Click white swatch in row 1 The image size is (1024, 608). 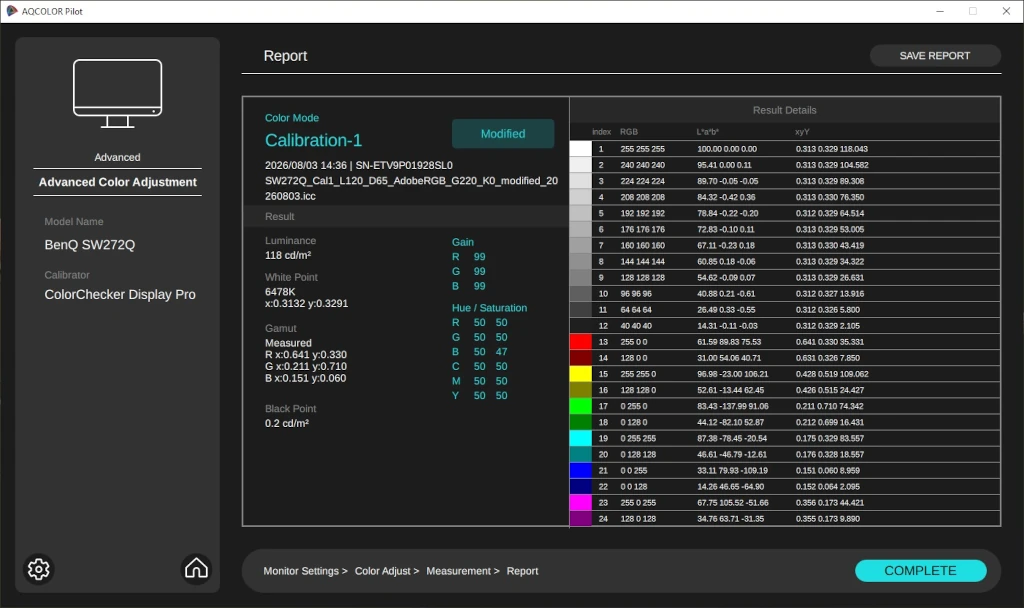(581, 149)
